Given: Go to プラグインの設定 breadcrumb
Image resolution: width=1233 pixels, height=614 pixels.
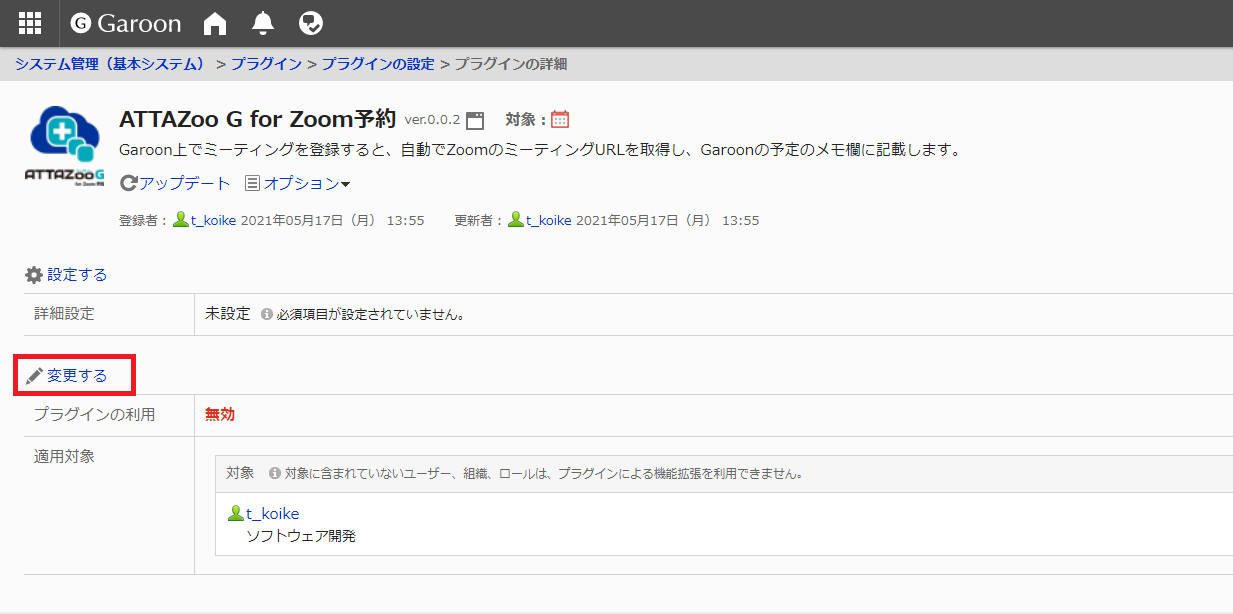Looking at the screenshot, I should click(x=378, y=64).
